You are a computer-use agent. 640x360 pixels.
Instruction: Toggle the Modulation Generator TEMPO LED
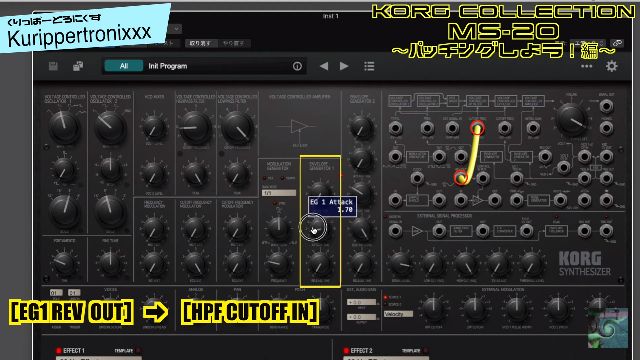282,178
